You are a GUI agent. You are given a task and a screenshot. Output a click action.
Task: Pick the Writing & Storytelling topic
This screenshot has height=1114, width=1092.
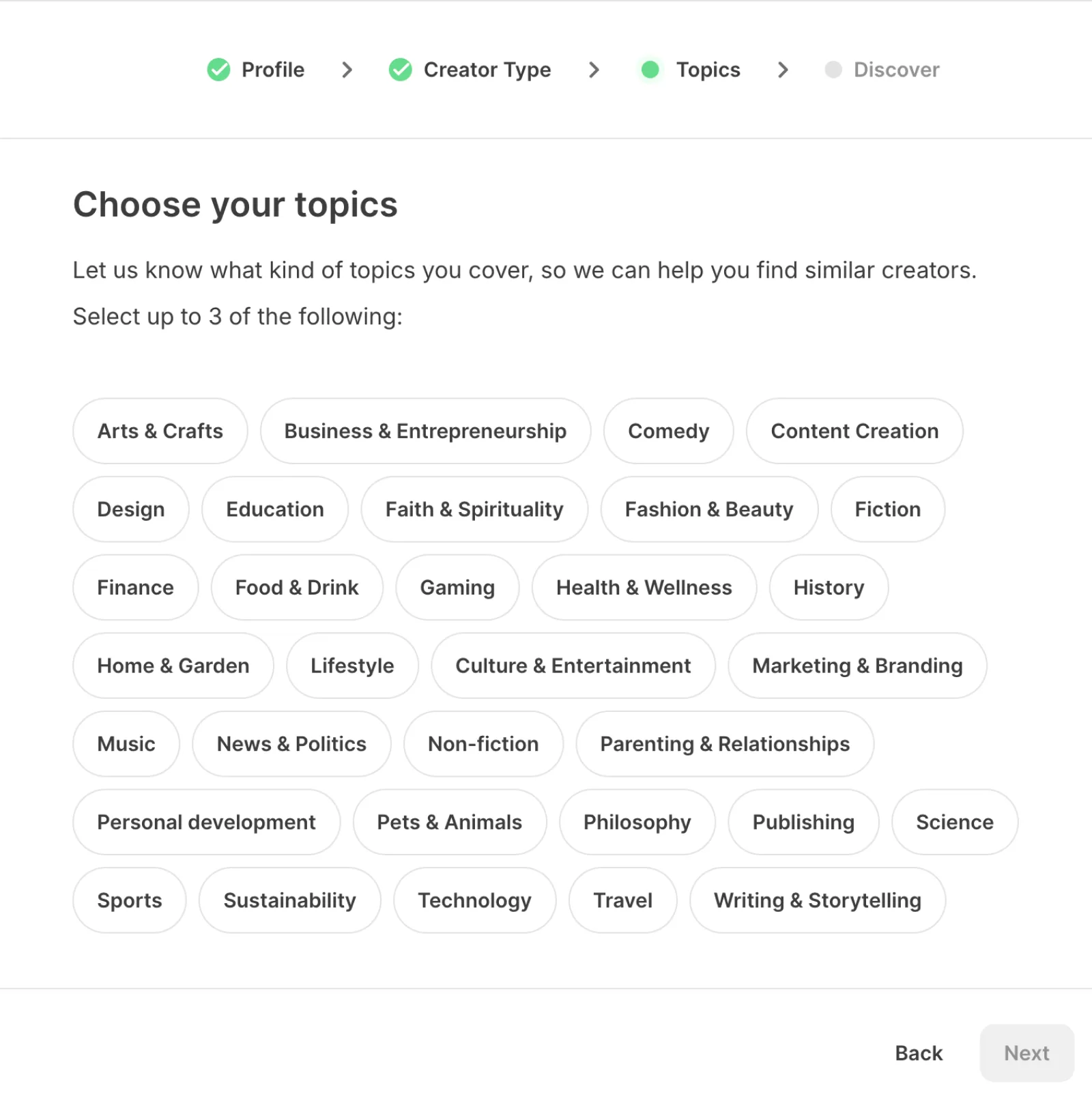[x=817, y=900]
